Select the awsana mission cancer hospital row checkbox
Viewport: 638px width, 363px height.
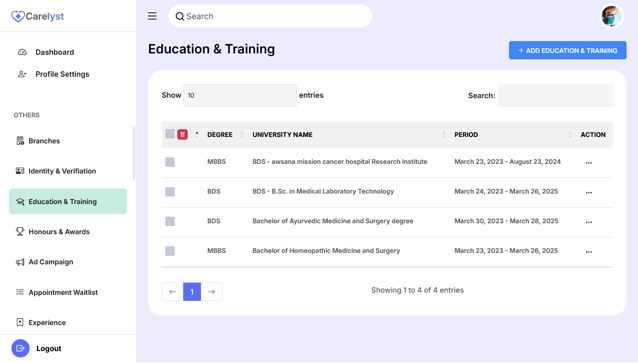170,162
